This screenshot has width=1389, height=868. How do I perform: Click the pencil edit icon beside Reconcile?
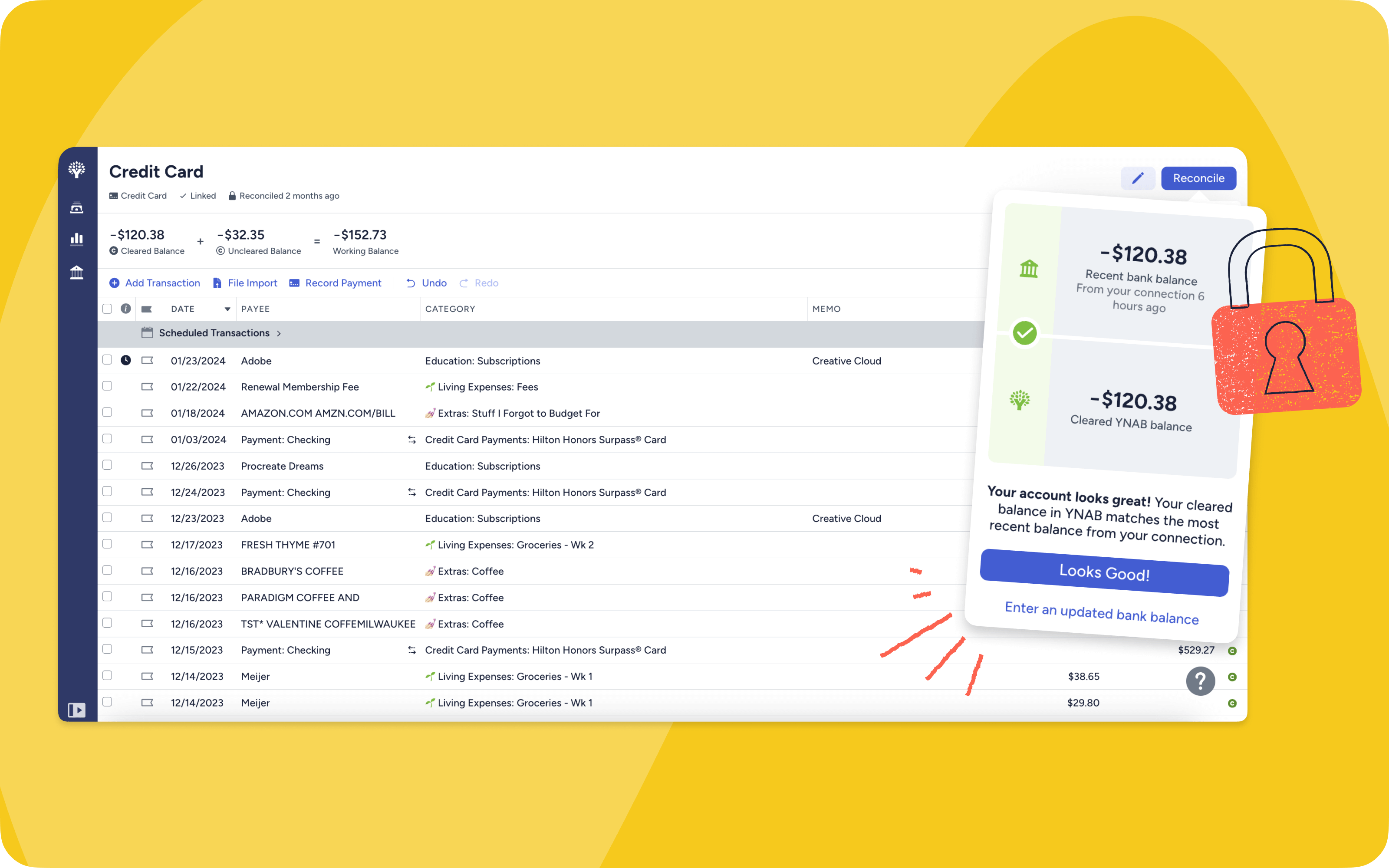point(1138,178)
